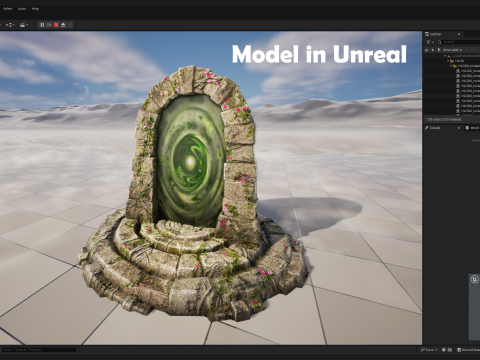
Task: Click the actors count status text
Action: (444, 119)
